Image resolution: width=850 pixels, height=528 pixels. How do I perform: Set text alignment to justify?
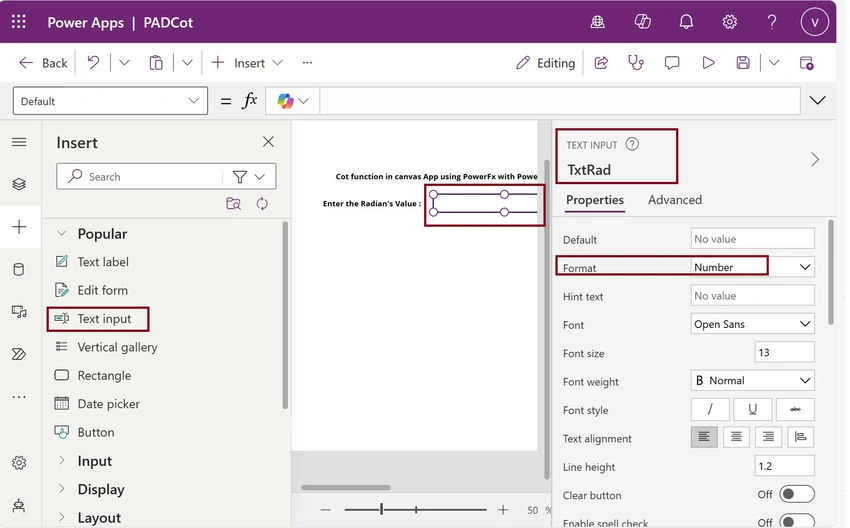(x=801, y=437)
